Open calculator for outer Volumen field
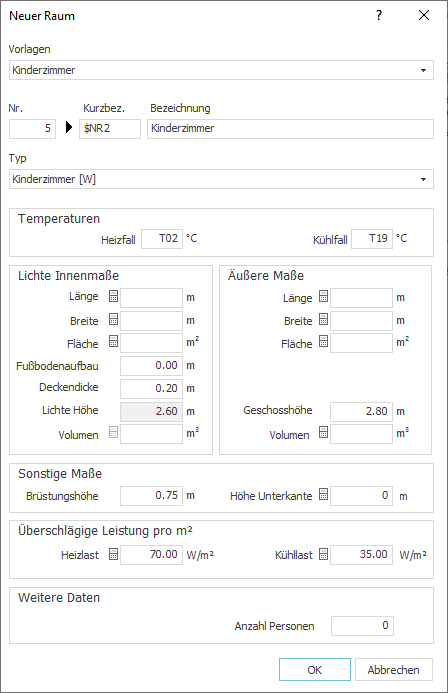The width and height of the screenshot is (448, 693). point(323,433)
